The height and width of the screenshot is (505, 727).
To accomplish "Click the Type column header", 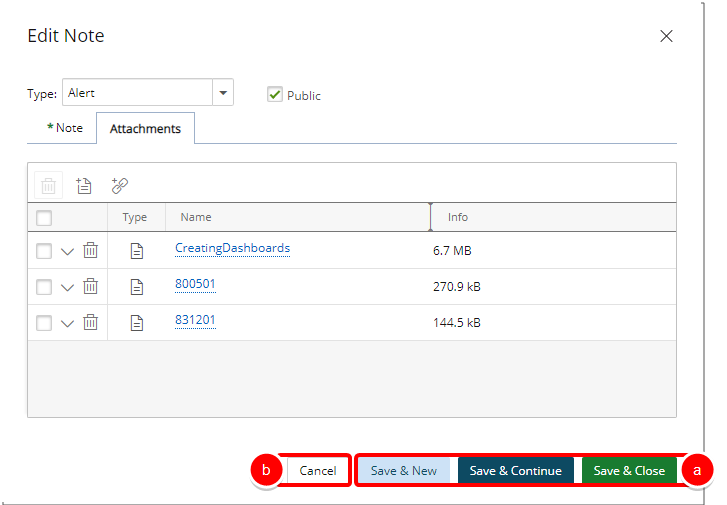I will (x=135, y=217).
